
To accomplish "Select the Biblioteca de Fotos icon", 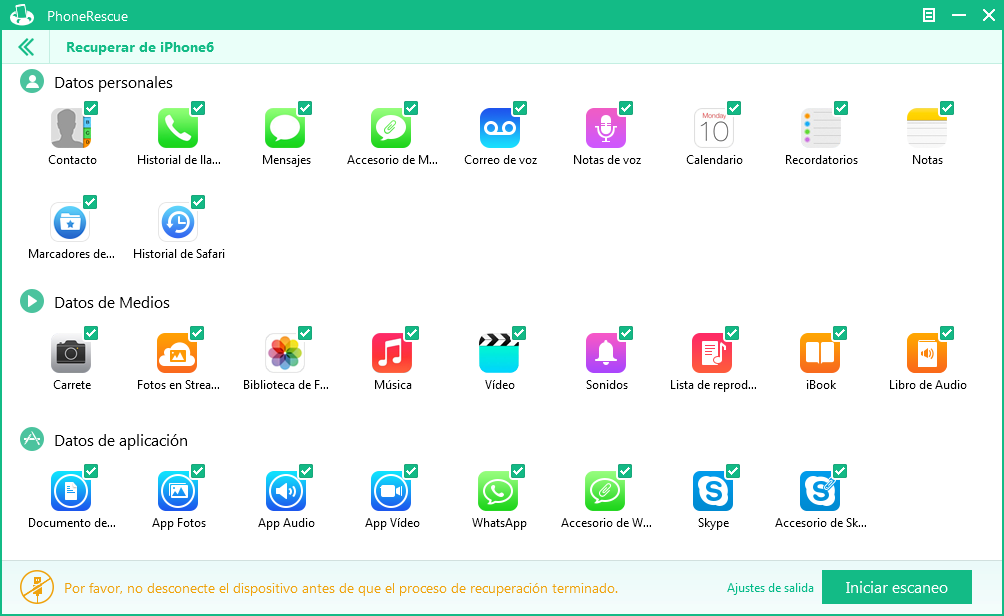I will click(x=285, y=353).
